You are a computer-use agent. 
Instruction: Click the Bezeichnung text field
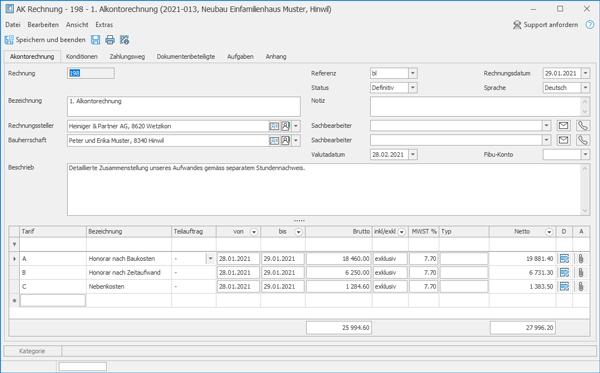[184, 106]
